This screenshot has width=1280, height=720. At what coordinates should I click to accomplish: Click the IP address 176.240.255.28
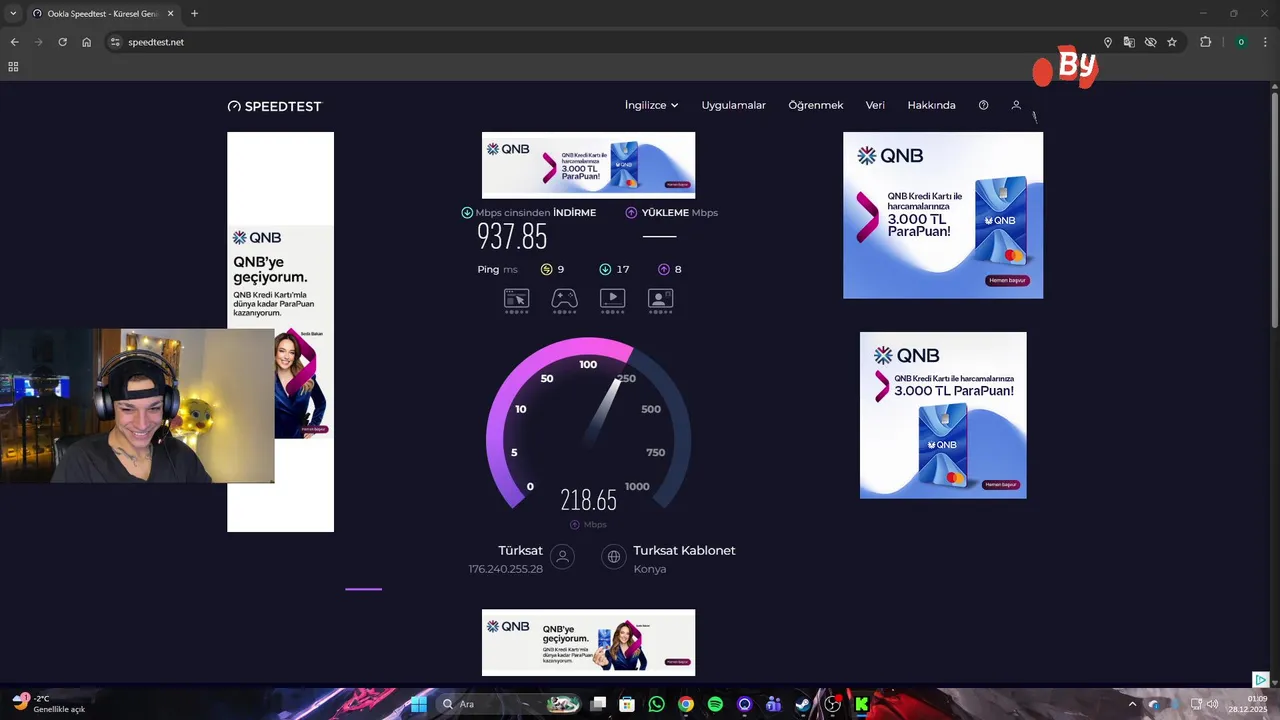point(505,569)
